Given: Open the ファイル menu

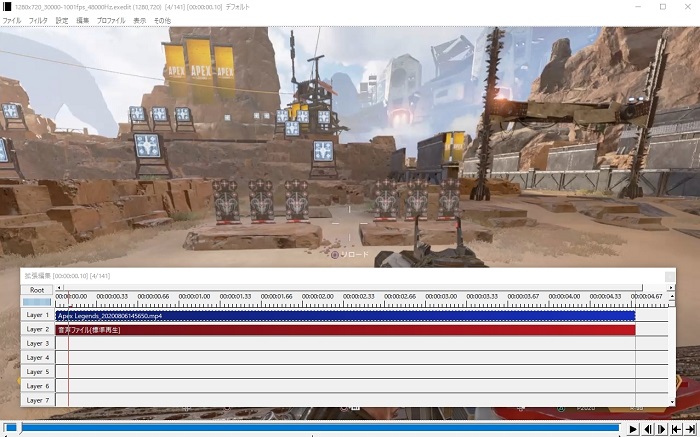Looking at the screenshot, I should (12, 21).
